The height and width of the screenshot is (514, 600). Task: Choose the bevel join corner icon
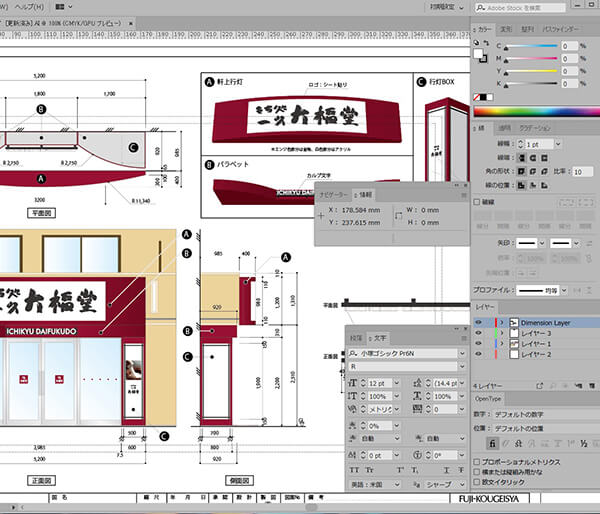tap(544, 171)
